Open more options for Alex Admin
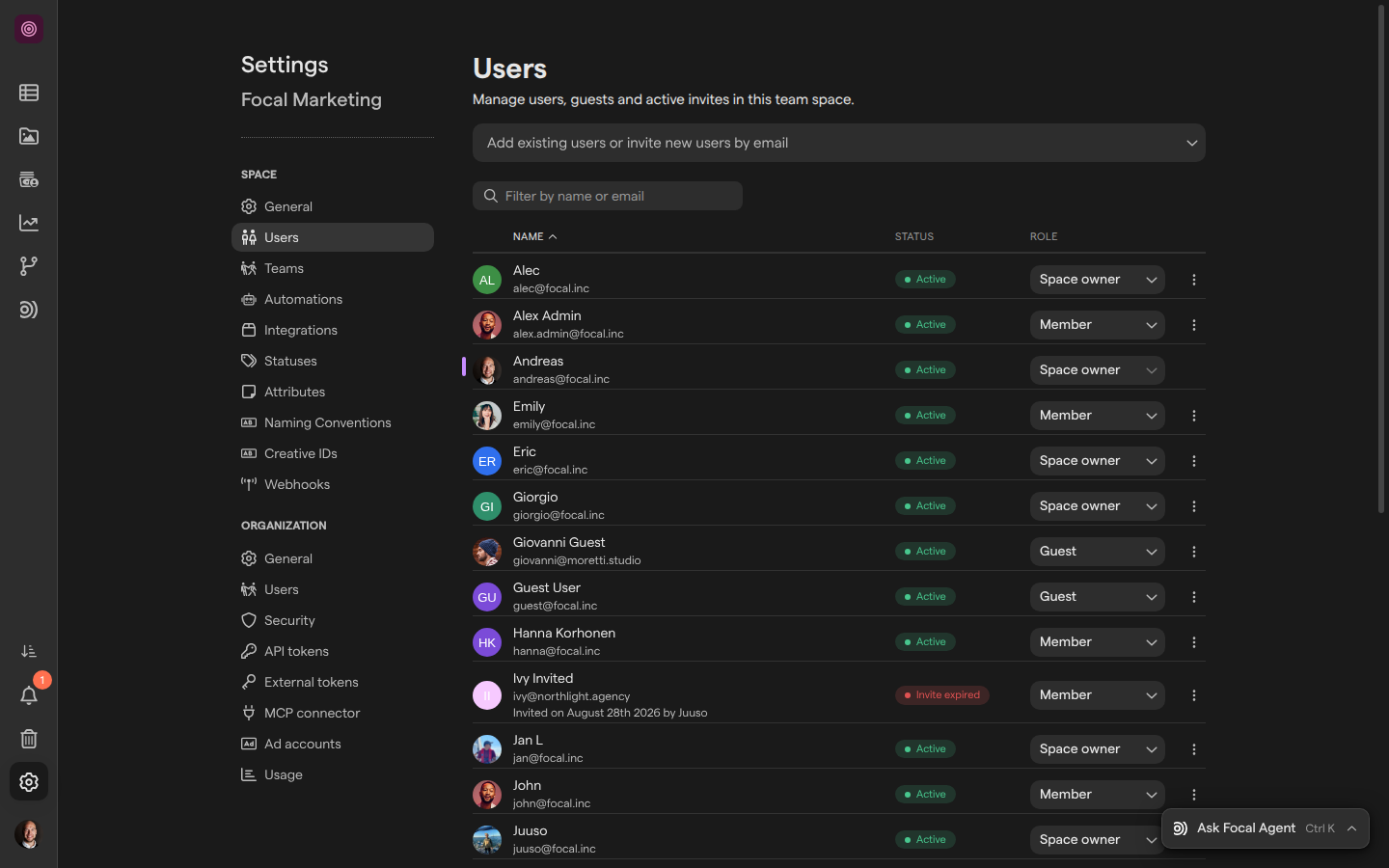This screenshot has height=868, width=1389. (x=1194, y=325)
